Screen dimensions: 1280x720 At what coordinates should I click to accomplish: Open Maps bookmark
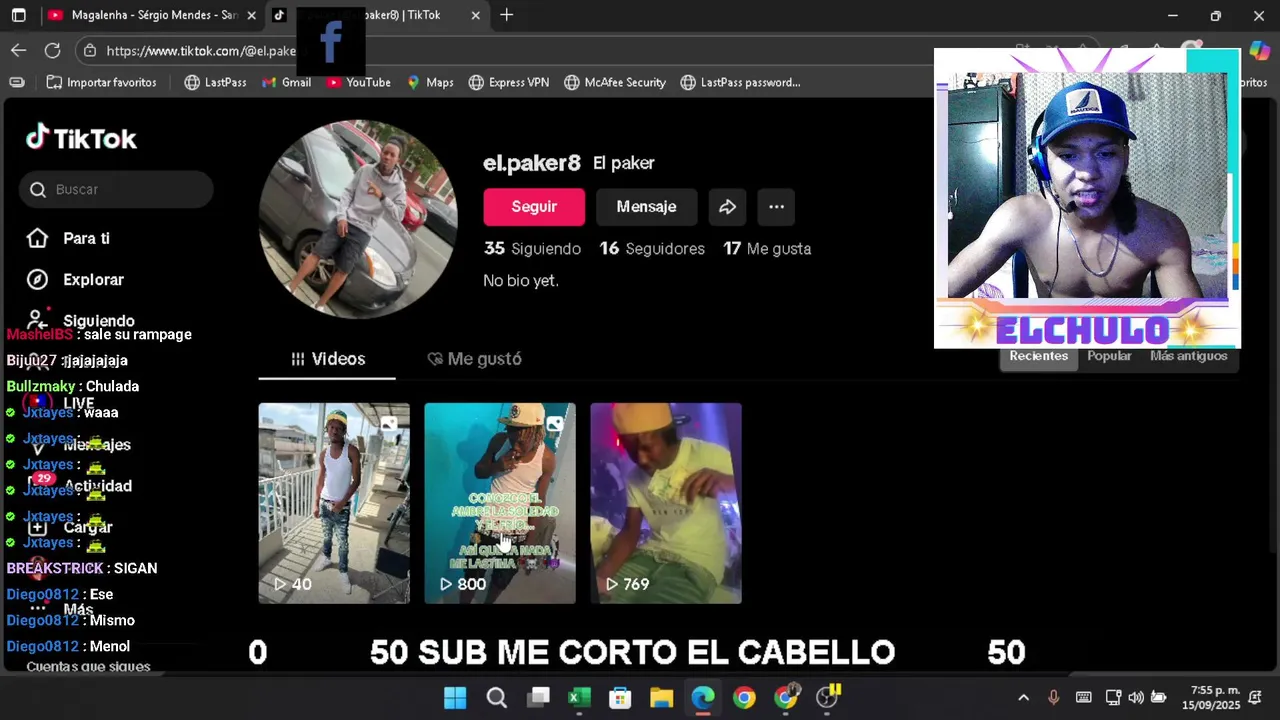pyautogui.click(x=430, y=82)
